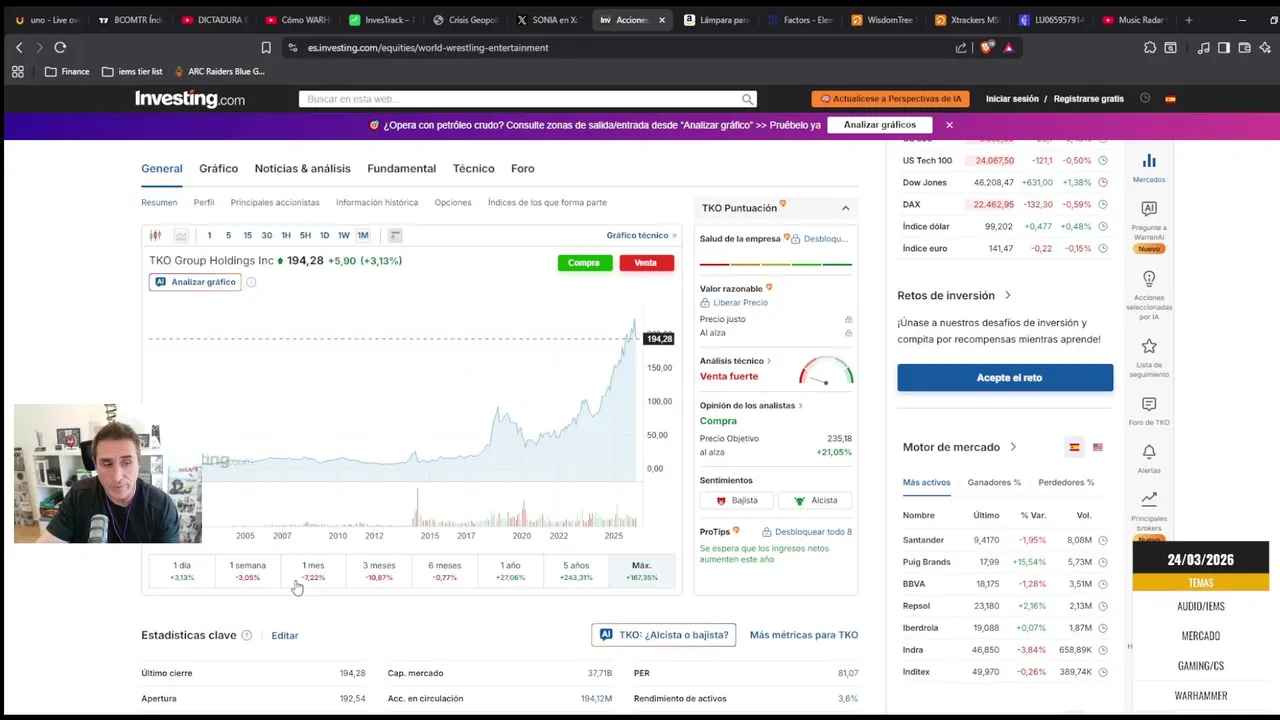The image size is (1280, 720).
Task: Open the Gráfico tab
Action: (218, 168)
